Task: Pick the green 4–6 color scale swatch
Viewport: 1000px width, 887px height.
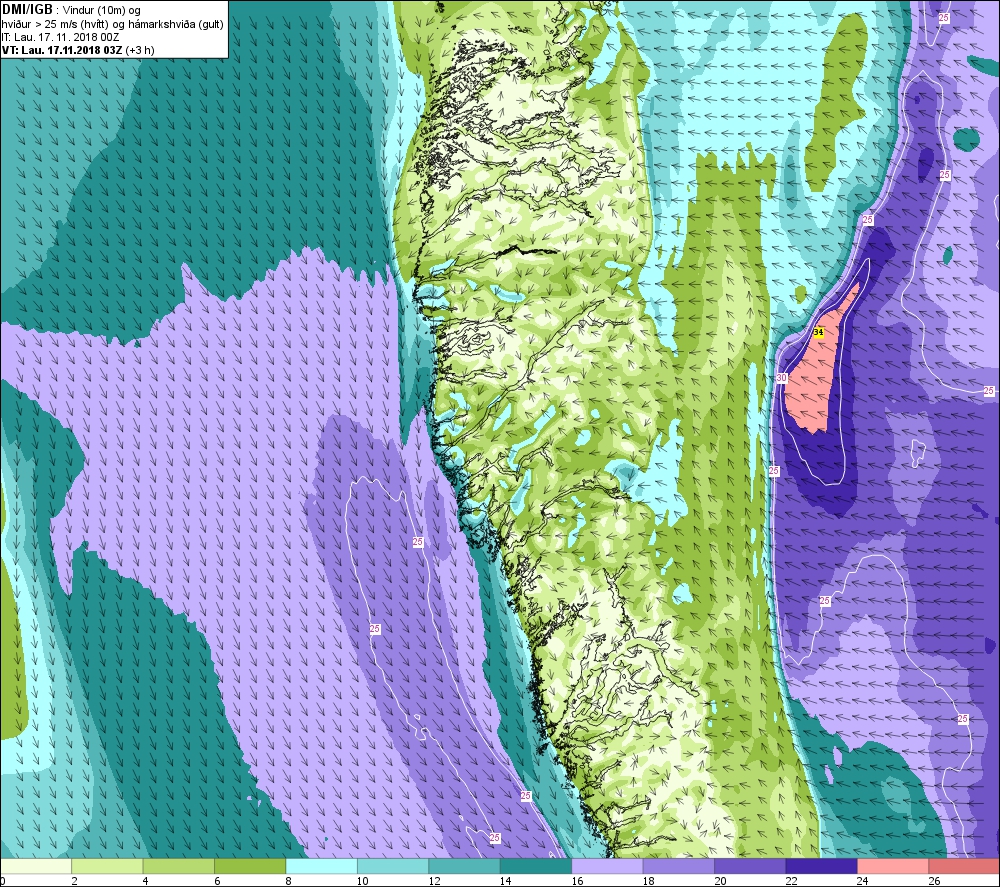Action: (x=179, y=866)
